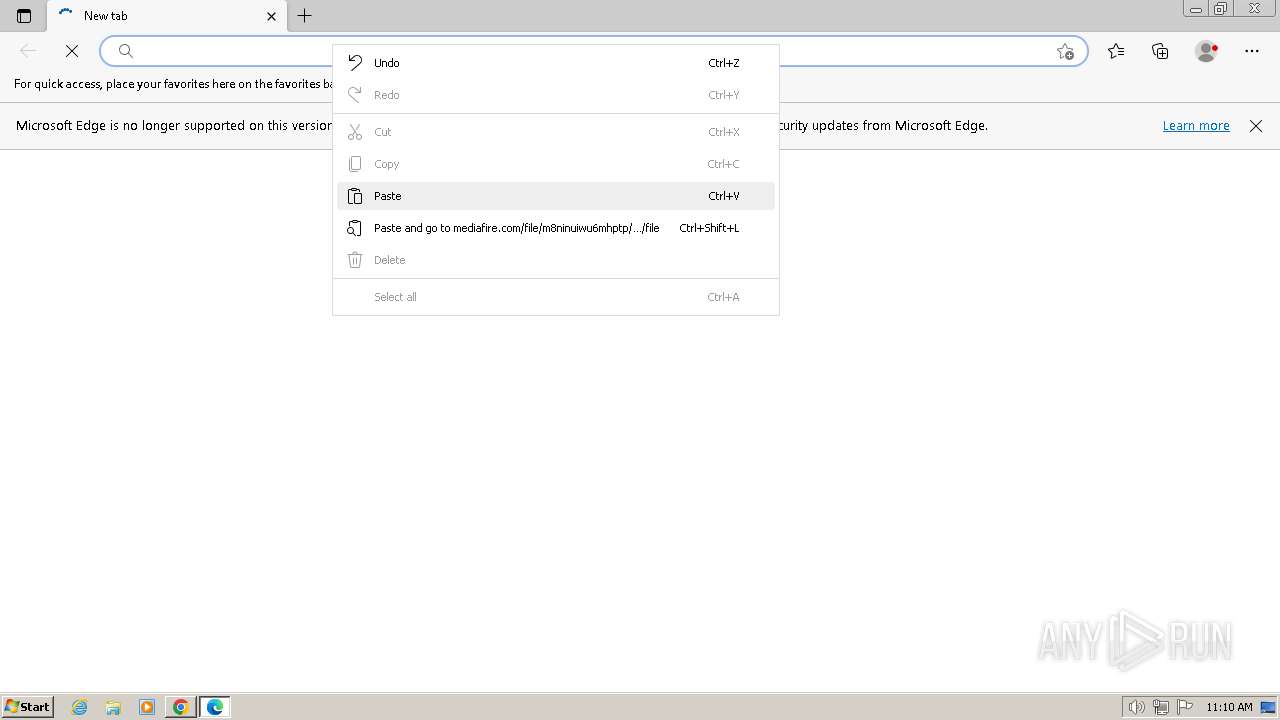
Task: Choose Select all in context menu
Action: (556, 297)
